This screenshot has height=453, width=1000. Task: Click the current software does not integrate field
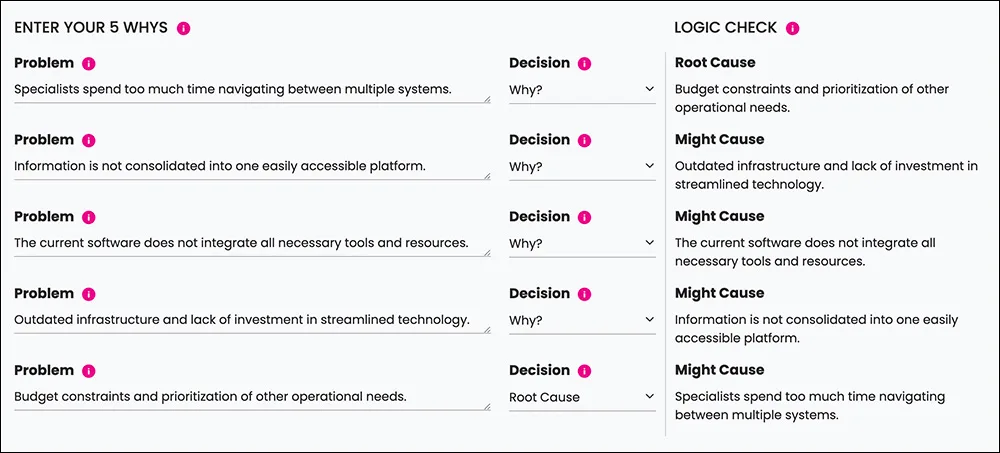click(252, 244)
